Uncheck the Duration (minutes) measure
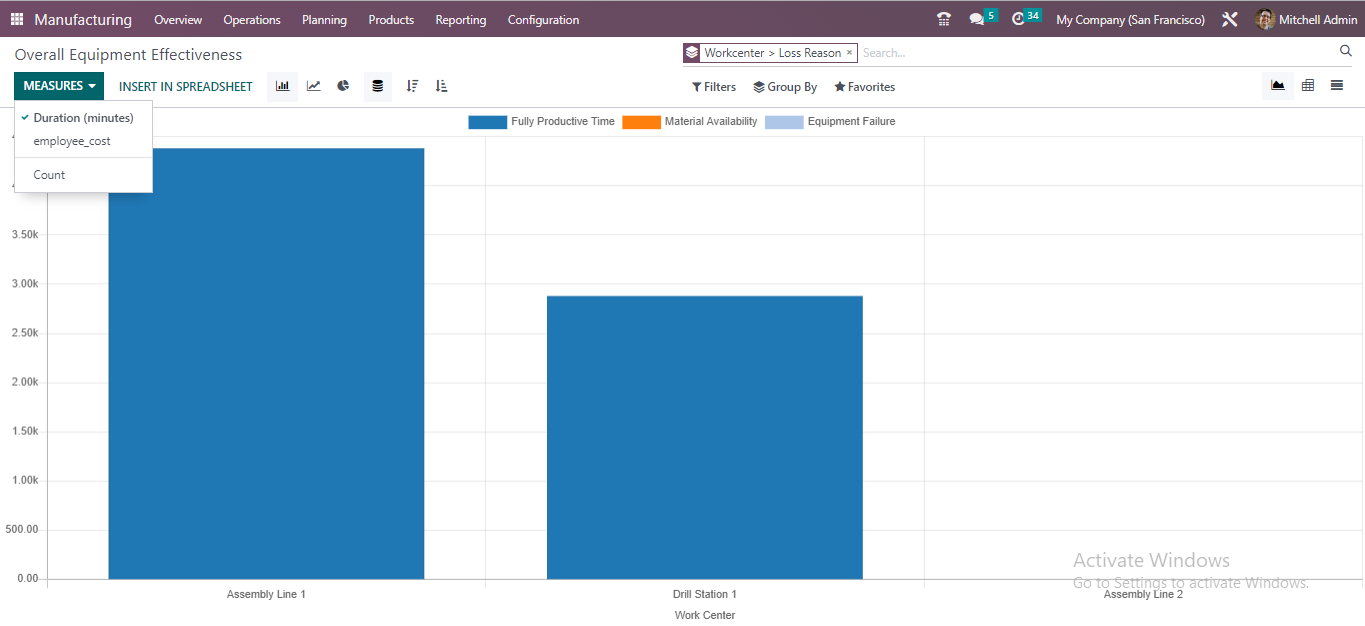The image size is (1365, 626). tap(83, 117)
